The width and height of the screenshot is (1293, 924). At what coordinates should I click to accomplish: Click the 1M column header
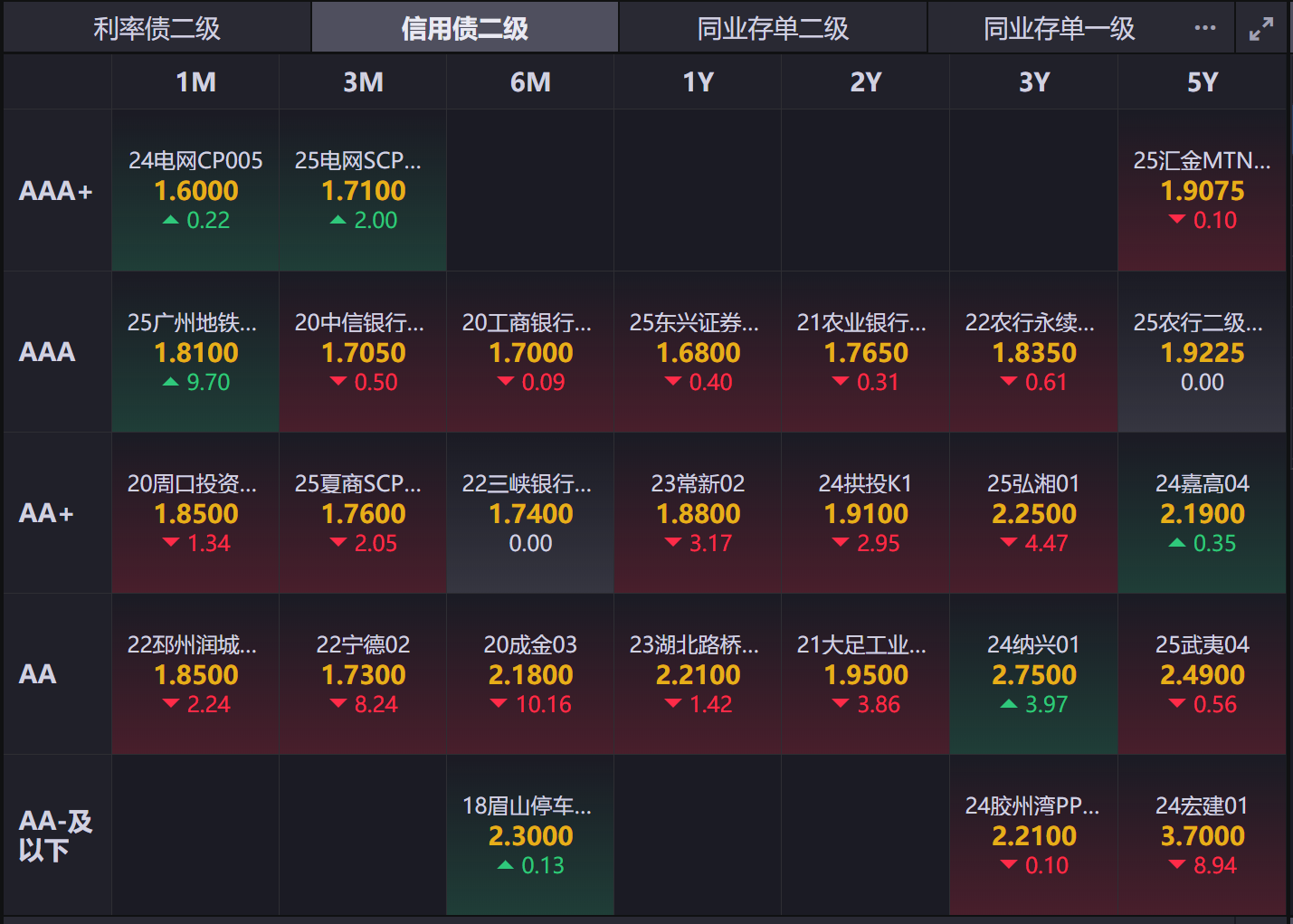(x=195, y=82)
